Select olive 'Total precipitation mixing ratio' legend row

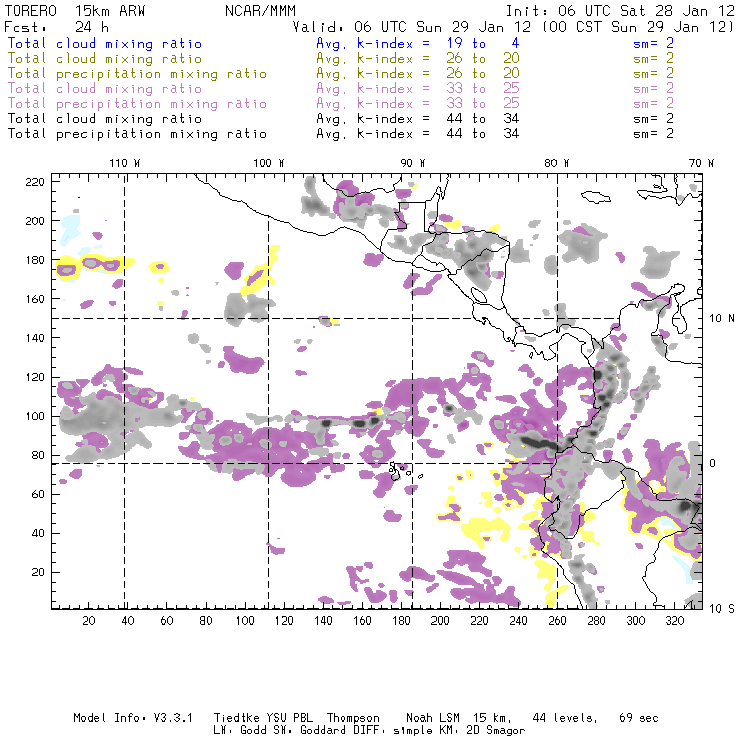(x=137, y=74)
